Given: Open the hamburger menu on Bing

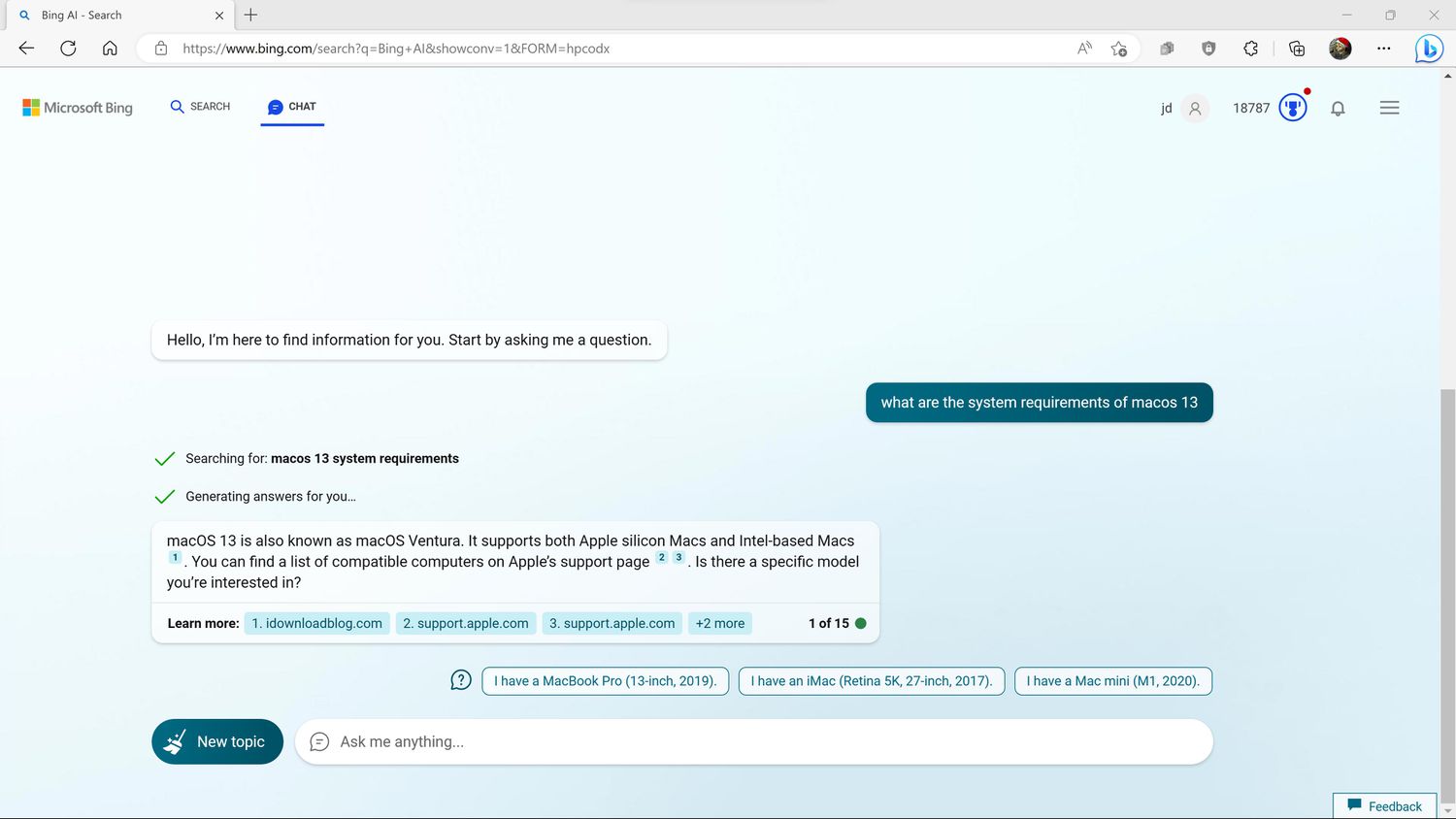Looking at the screenshot, I should [x=1389, y=109].
